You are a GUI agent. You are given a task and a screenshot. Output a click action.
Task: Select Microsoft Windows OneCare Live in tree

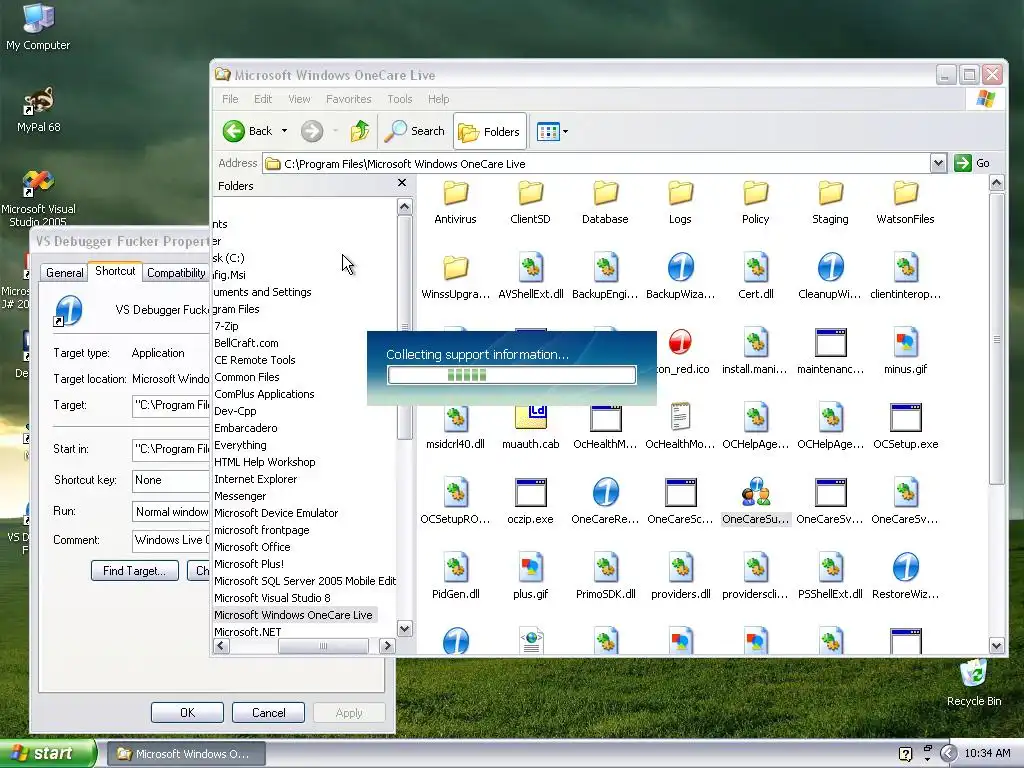(293, 615)
